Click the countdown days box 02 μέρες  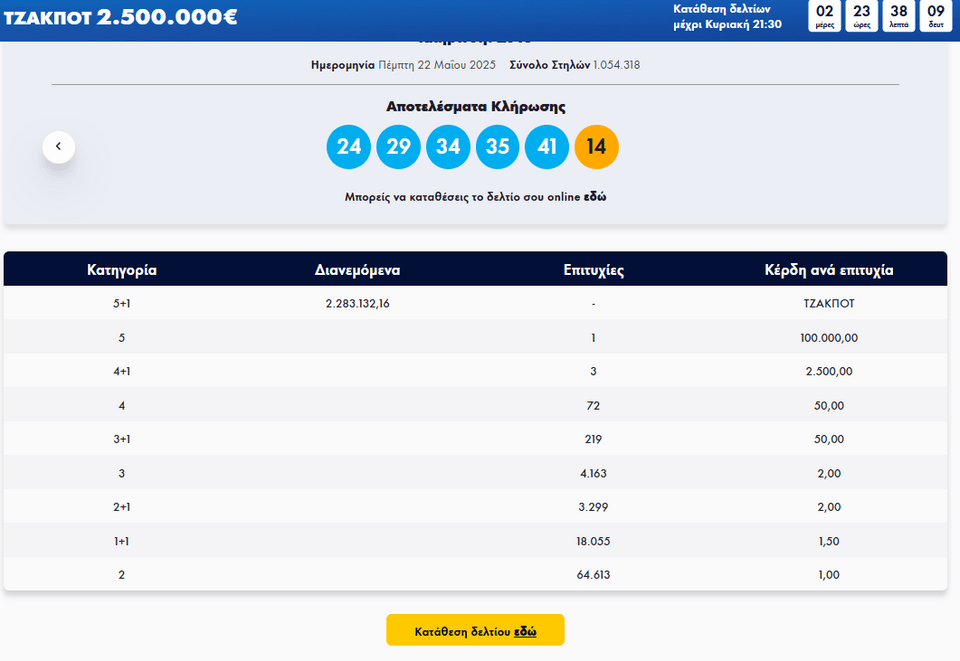pyautogui.click(x=825, y=16)
